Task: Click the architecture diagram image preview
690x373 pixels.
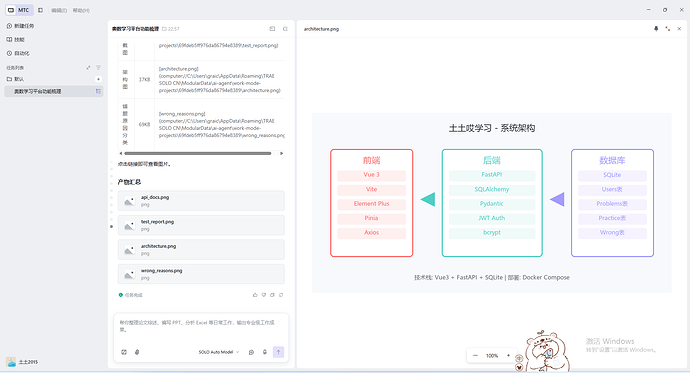Action: pos(492,203)
